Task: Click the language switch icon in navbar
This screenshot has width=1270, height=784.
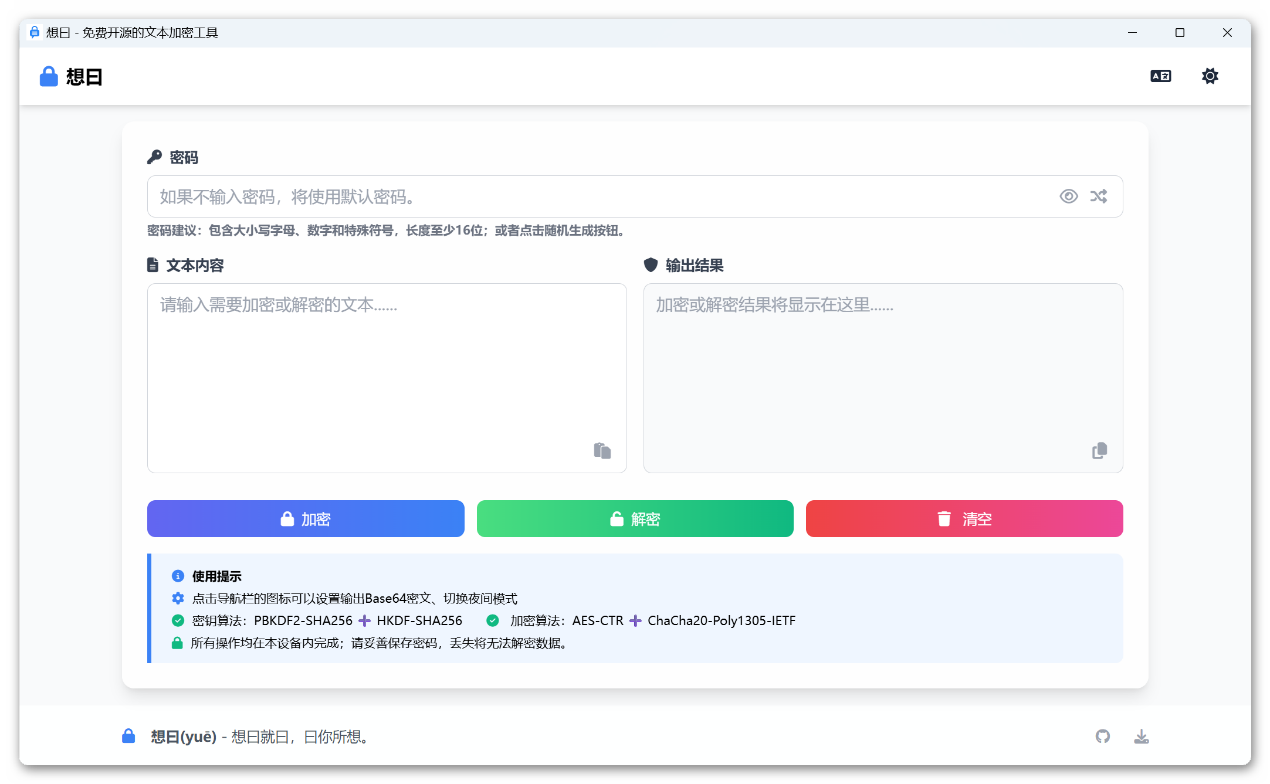Action: tap(1160, 75)
